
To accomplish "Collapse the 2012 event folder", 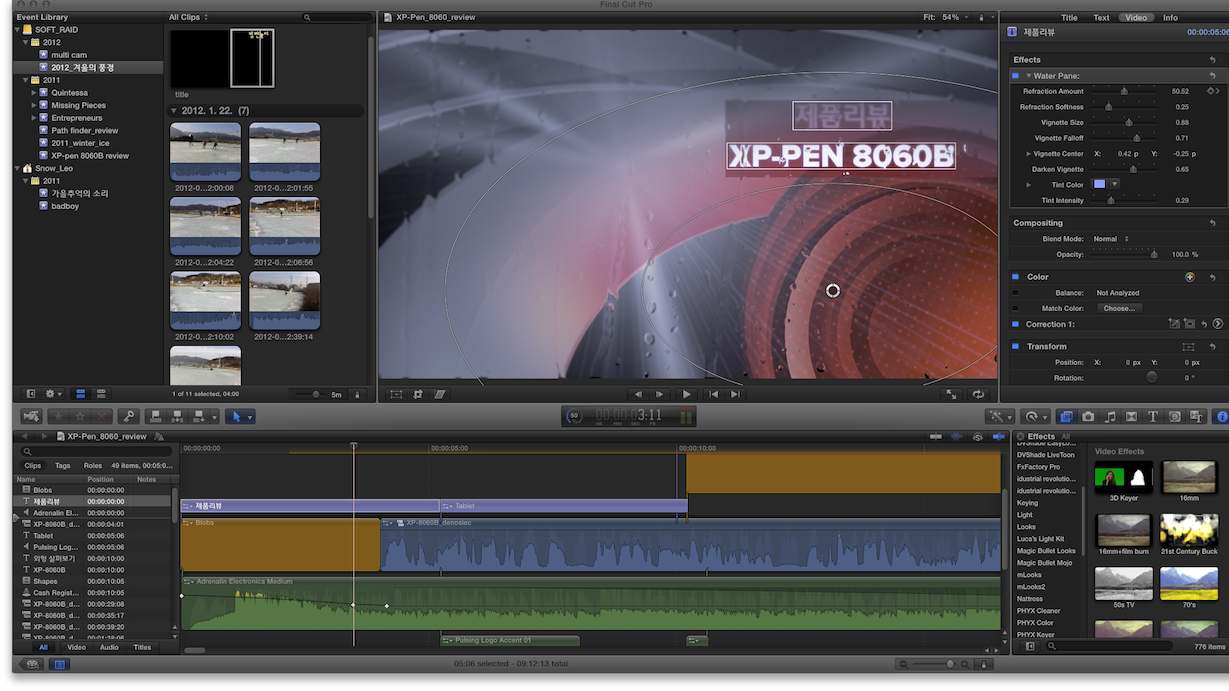I will (24, 43).
